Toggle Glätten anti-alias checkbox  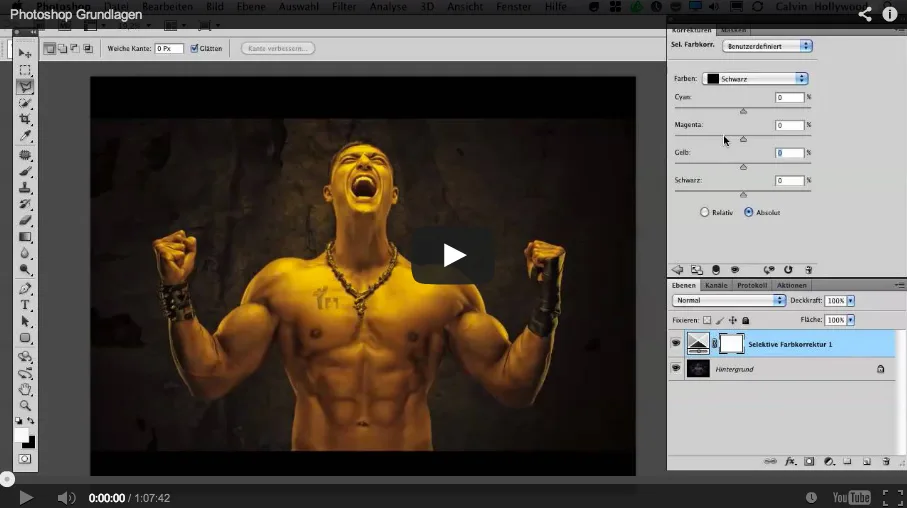tap(194, 49)
